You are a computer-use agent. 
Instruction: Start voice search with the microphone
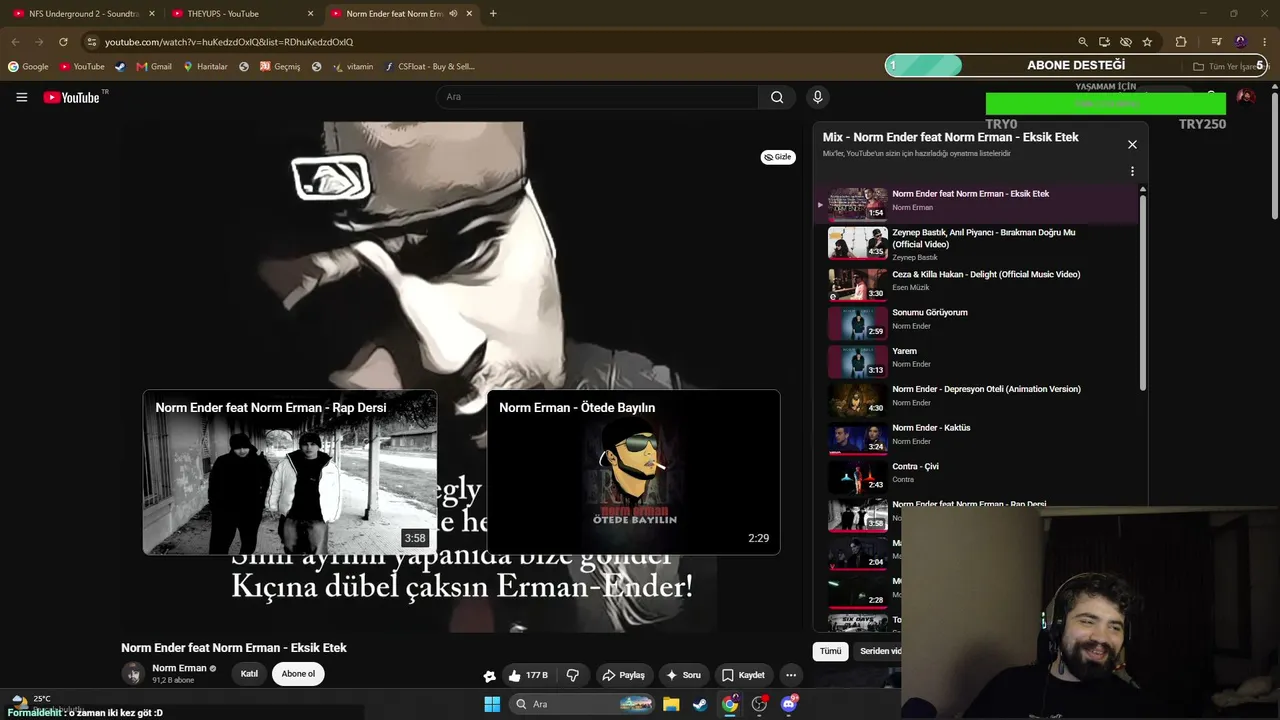(817, 97)
